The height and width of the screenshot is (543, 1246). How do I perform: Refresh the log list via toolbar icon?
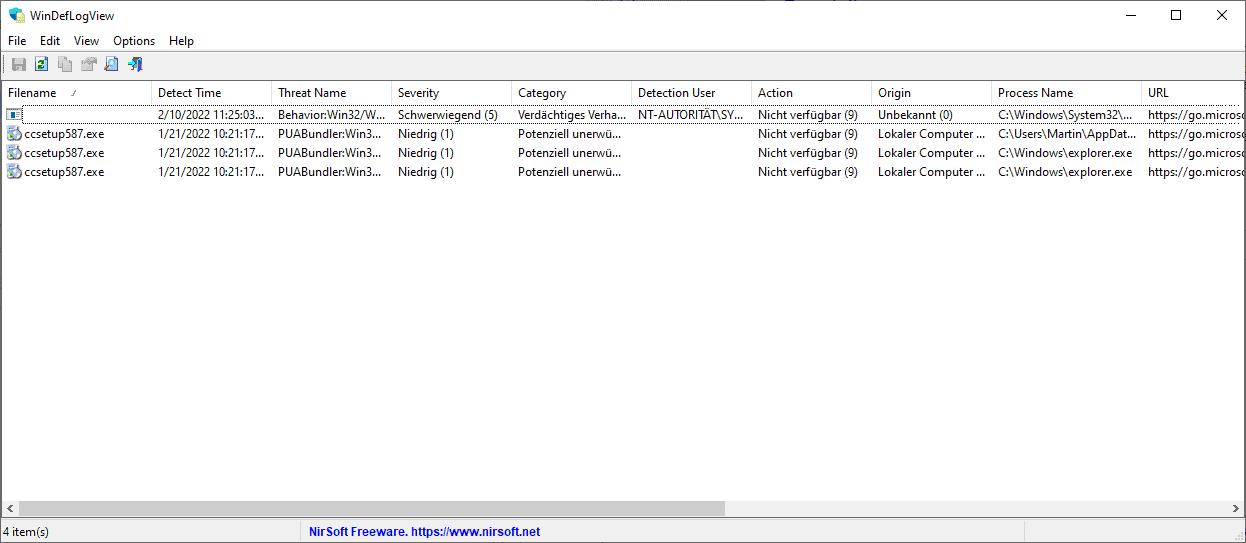click(x=41, y=65)
